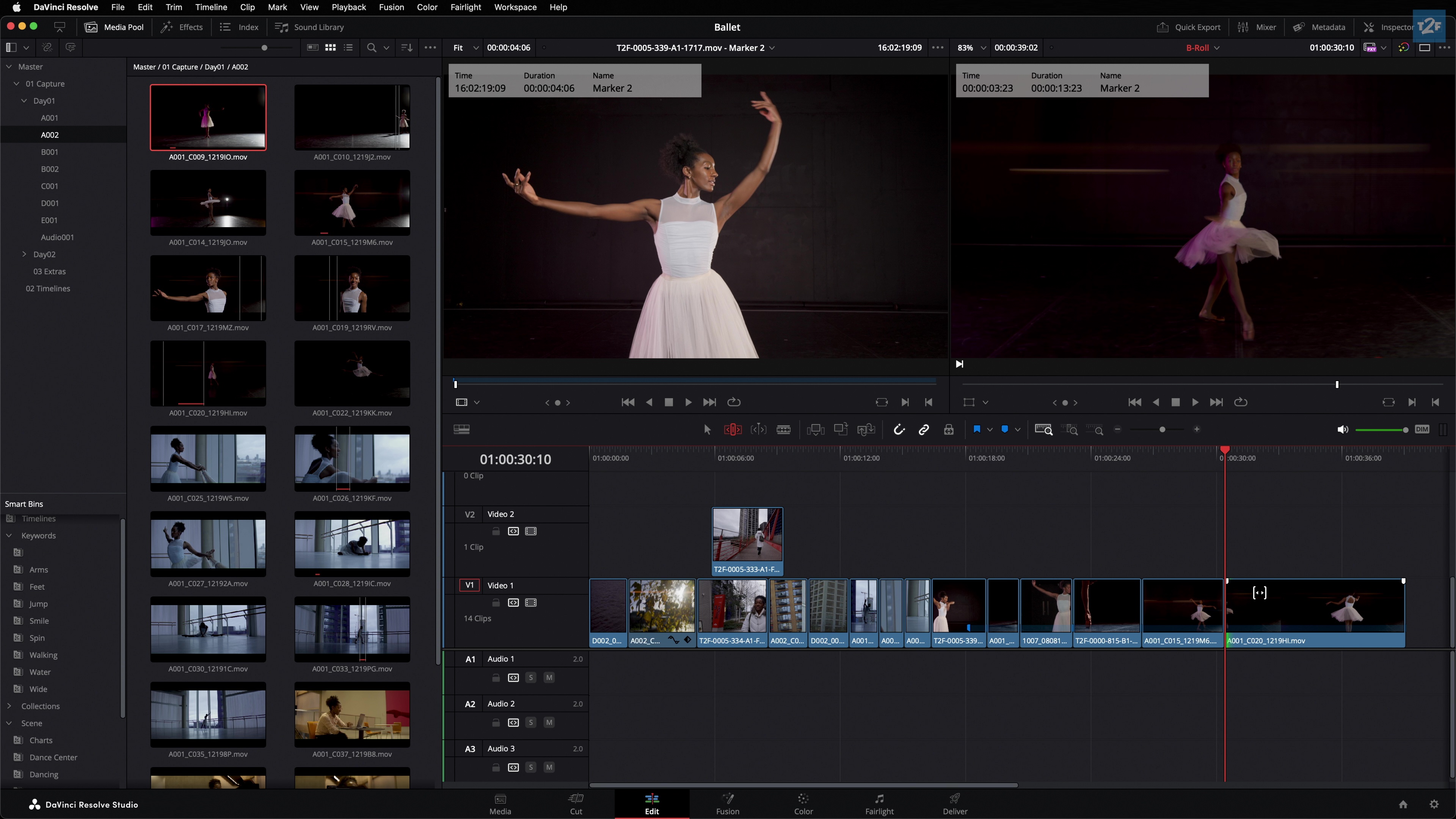Switch to the Fairlight page
Image resolution: width=1456 pixels, height=819 pixels.
click(x=879, y=804)
